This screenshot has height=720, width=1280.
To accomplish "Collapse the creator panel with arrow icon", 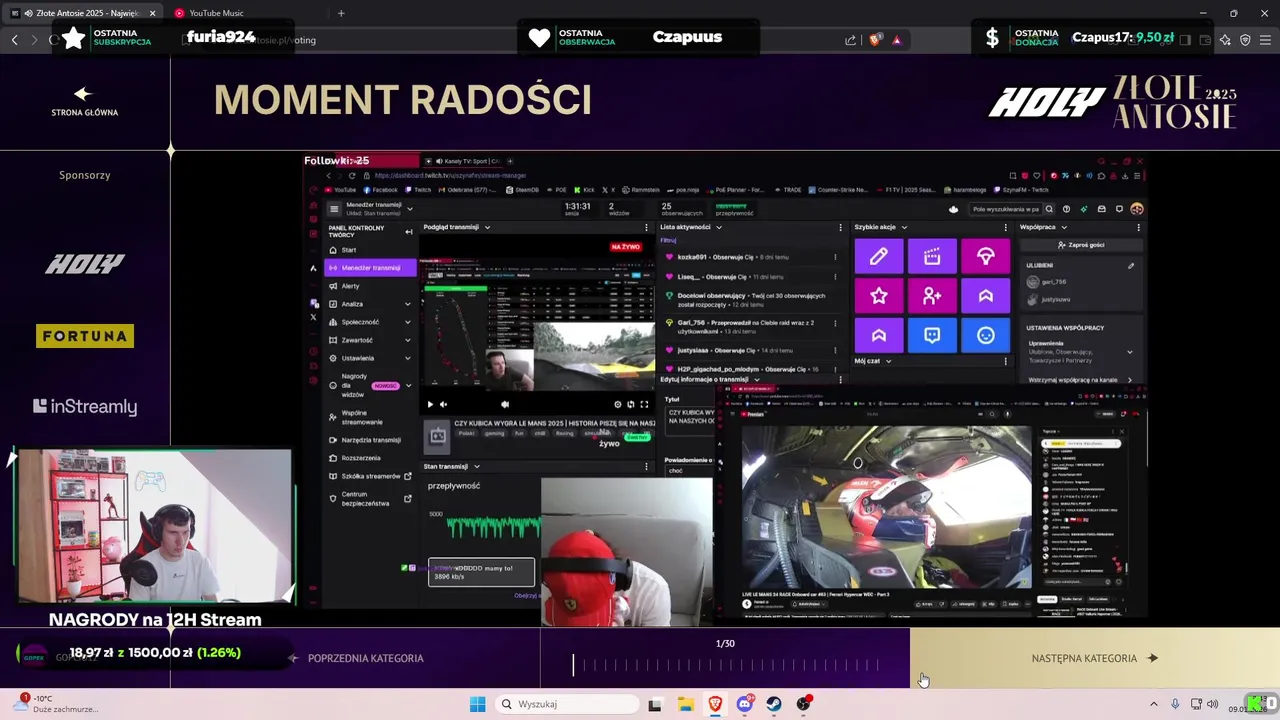I will [408, 232].
